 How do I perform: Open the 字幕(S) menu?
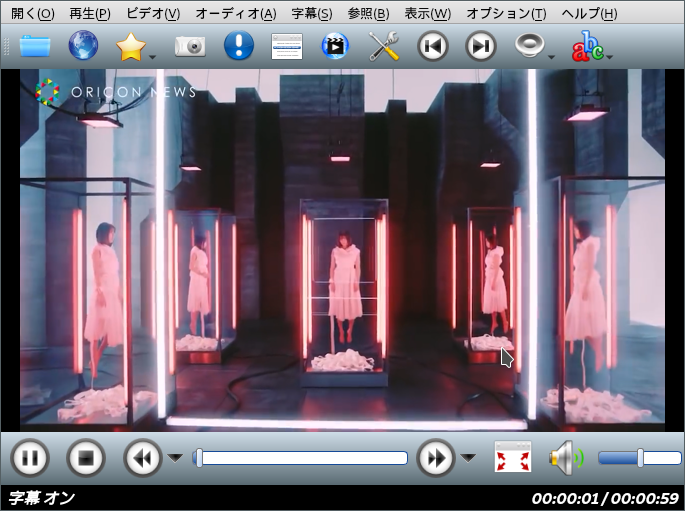[x=312, y=14]
